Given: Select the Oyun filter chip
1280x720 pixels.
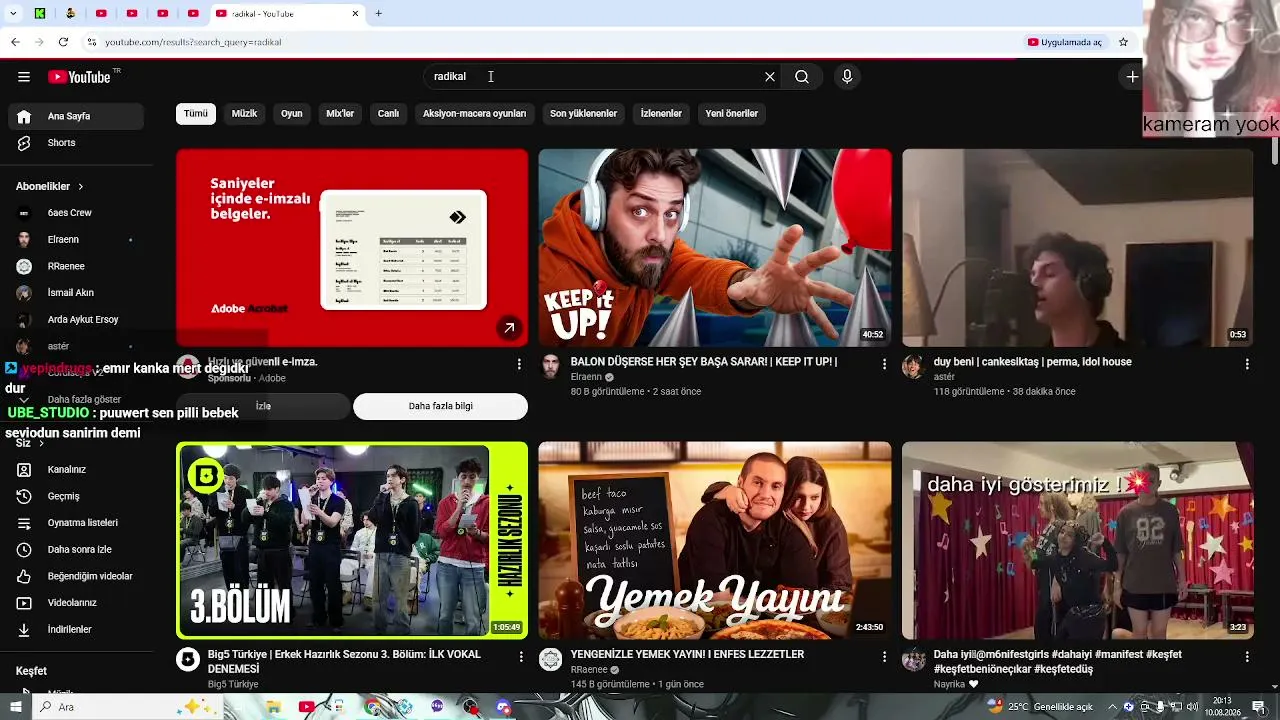Looking at the screenshot, I should [292, 114].
